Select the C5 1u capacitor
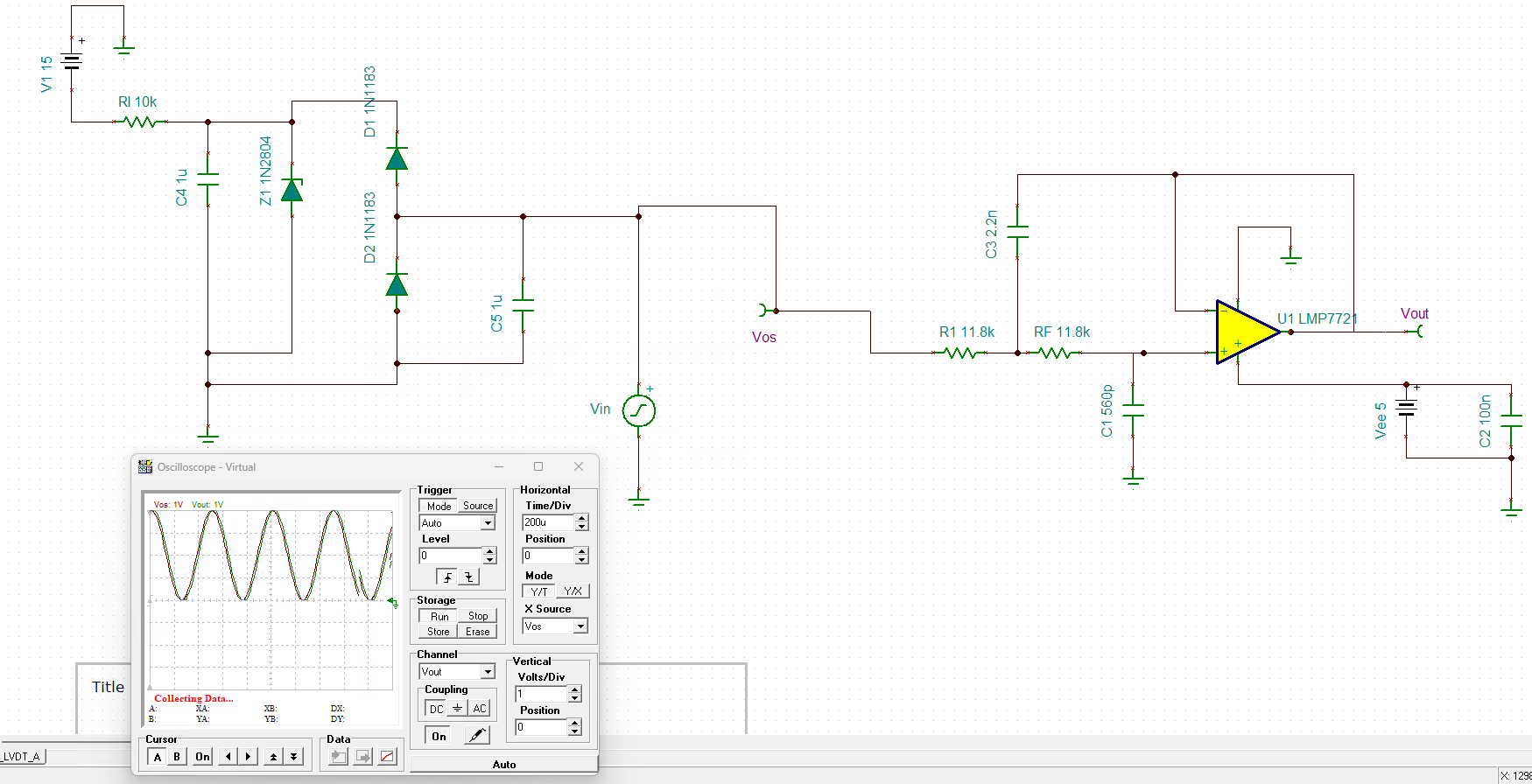 pyautogui.click(x=523, y=305)
